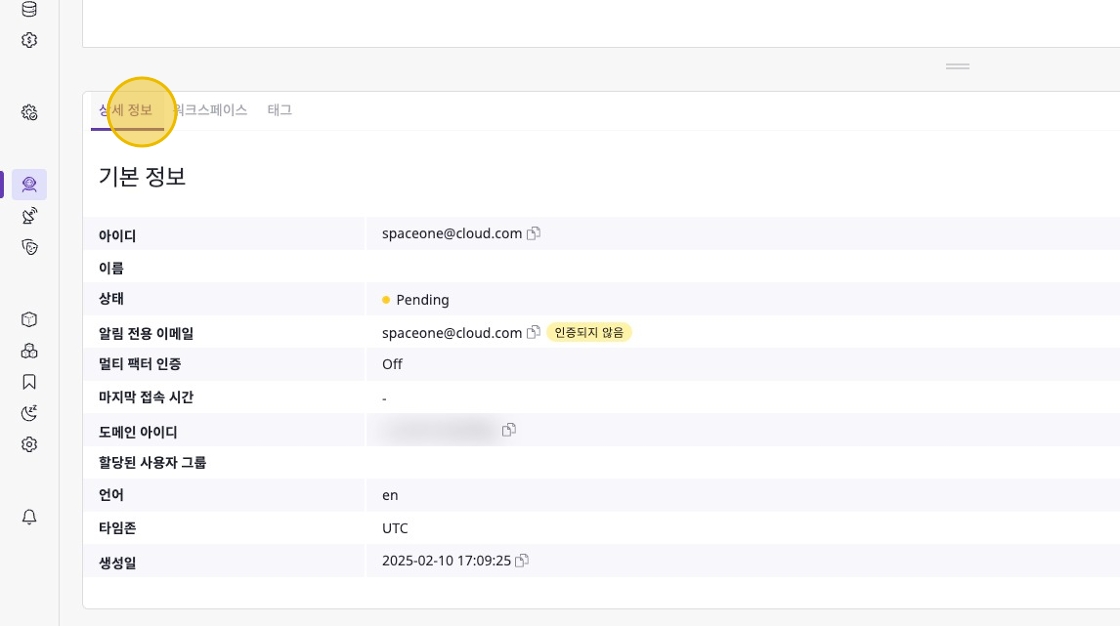Click the database icon in the sidebar
Image resolution: width=1120 pixels, height=626 pixels.
pos(29,10)
